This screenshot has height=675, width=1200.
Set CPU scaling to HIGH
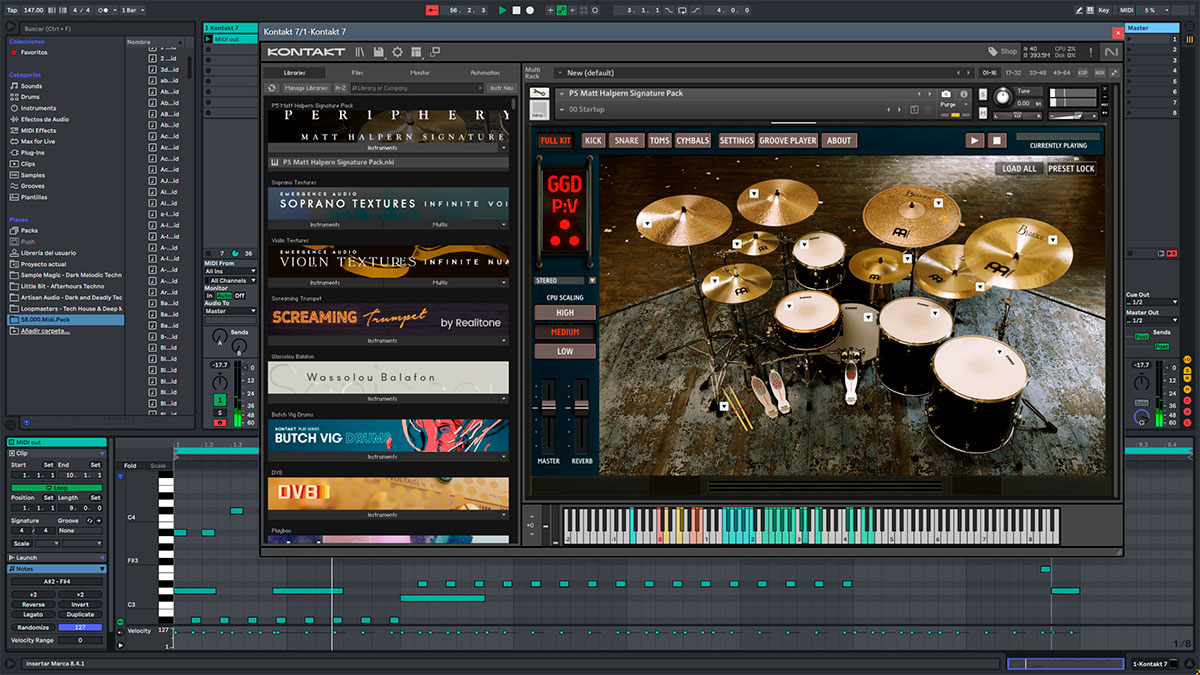coord(565,313)
